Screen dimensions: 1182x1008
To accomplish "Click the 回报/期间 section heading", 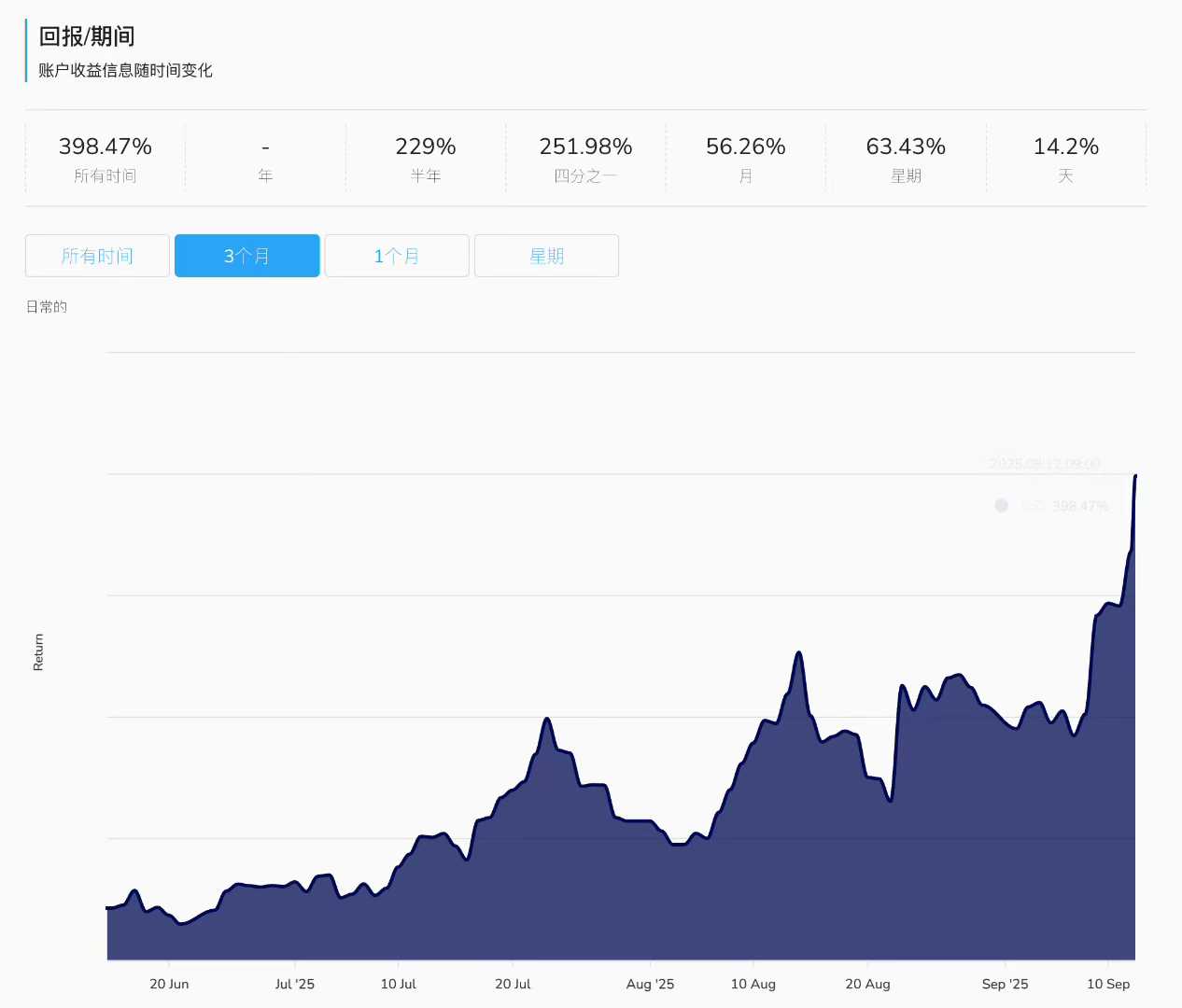I will pyautogui.click(x=87, y=36).
